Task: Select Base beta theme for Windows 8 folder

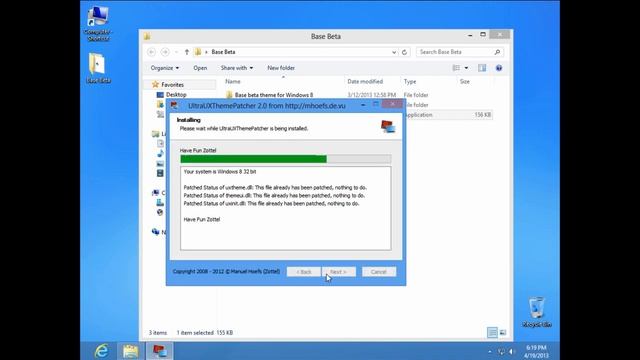Action: coord(273,95)
